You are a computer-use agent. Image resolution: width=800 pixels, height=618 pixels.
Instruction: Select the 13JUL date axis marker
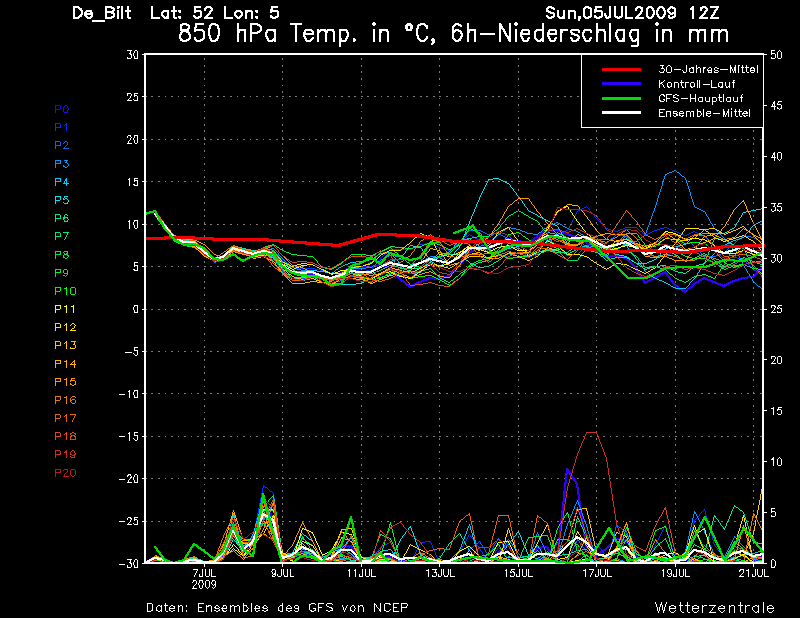pos(440,573)
